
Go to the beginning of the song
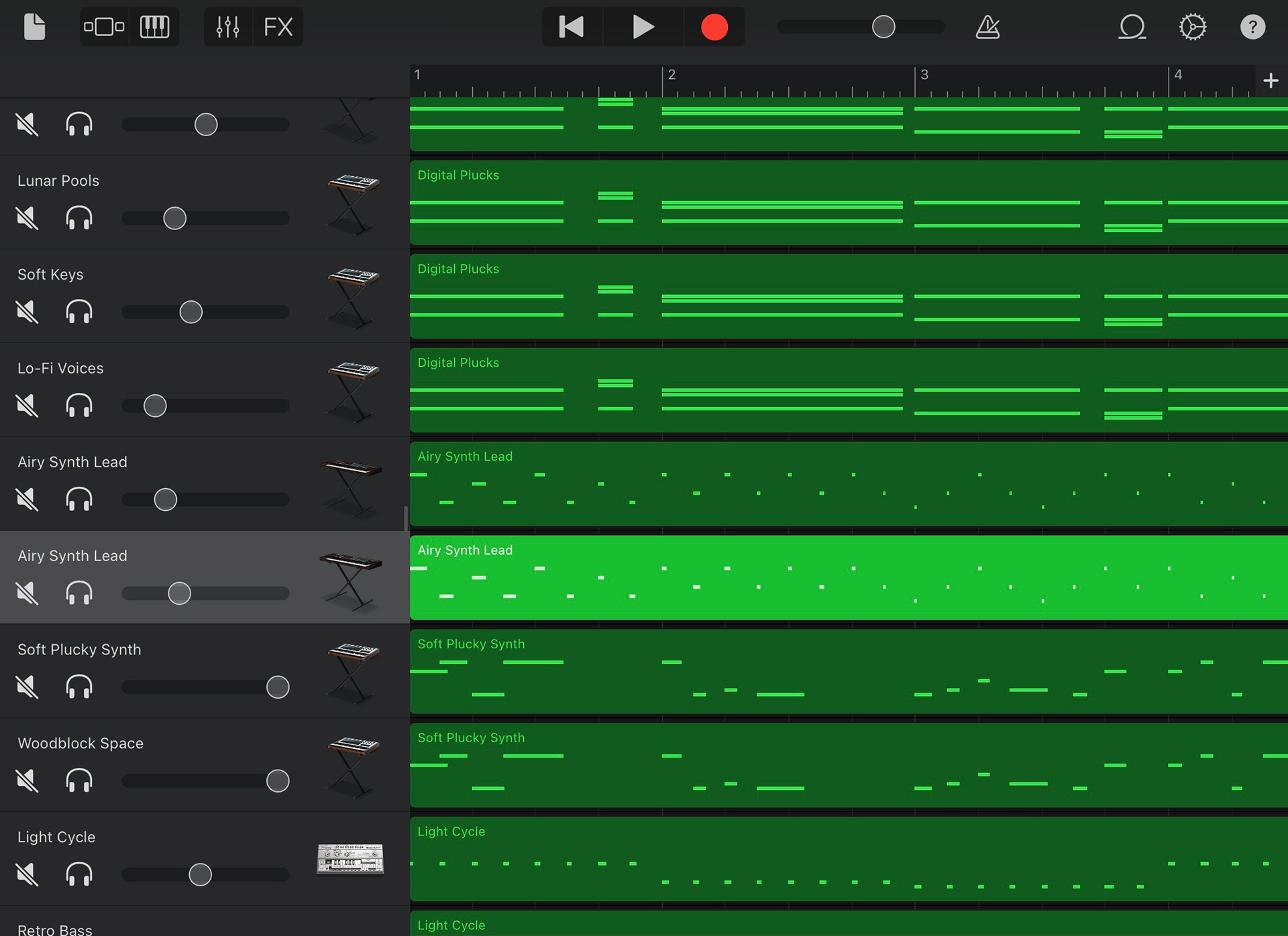point(572,27)
